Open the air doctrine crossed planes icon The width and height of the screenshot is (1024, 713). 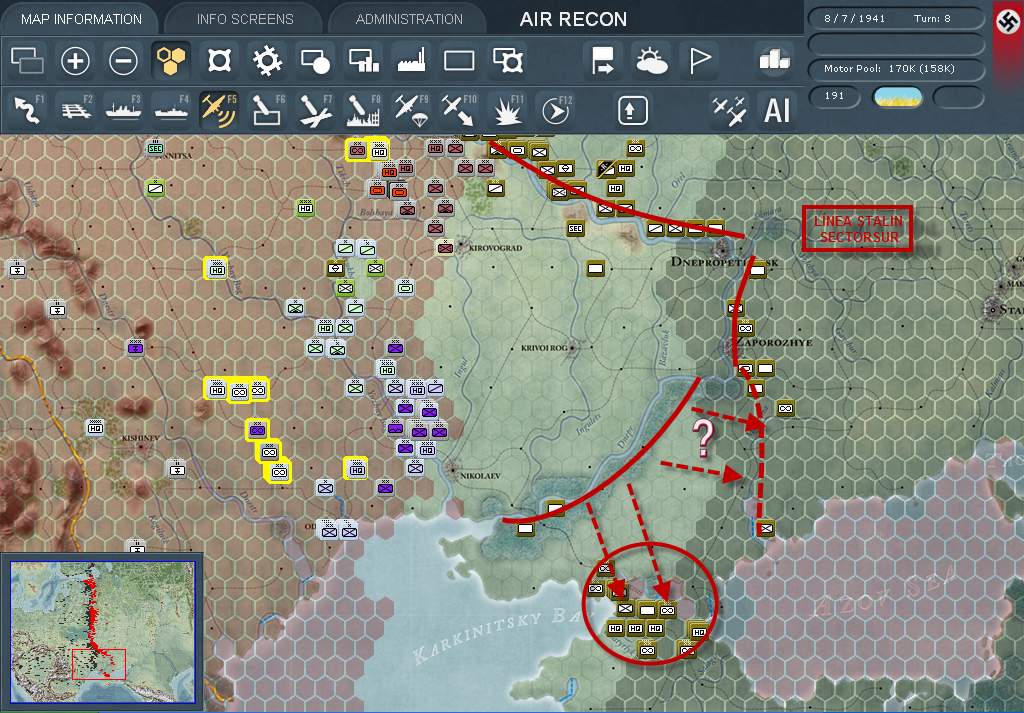[x=729, y=110]
